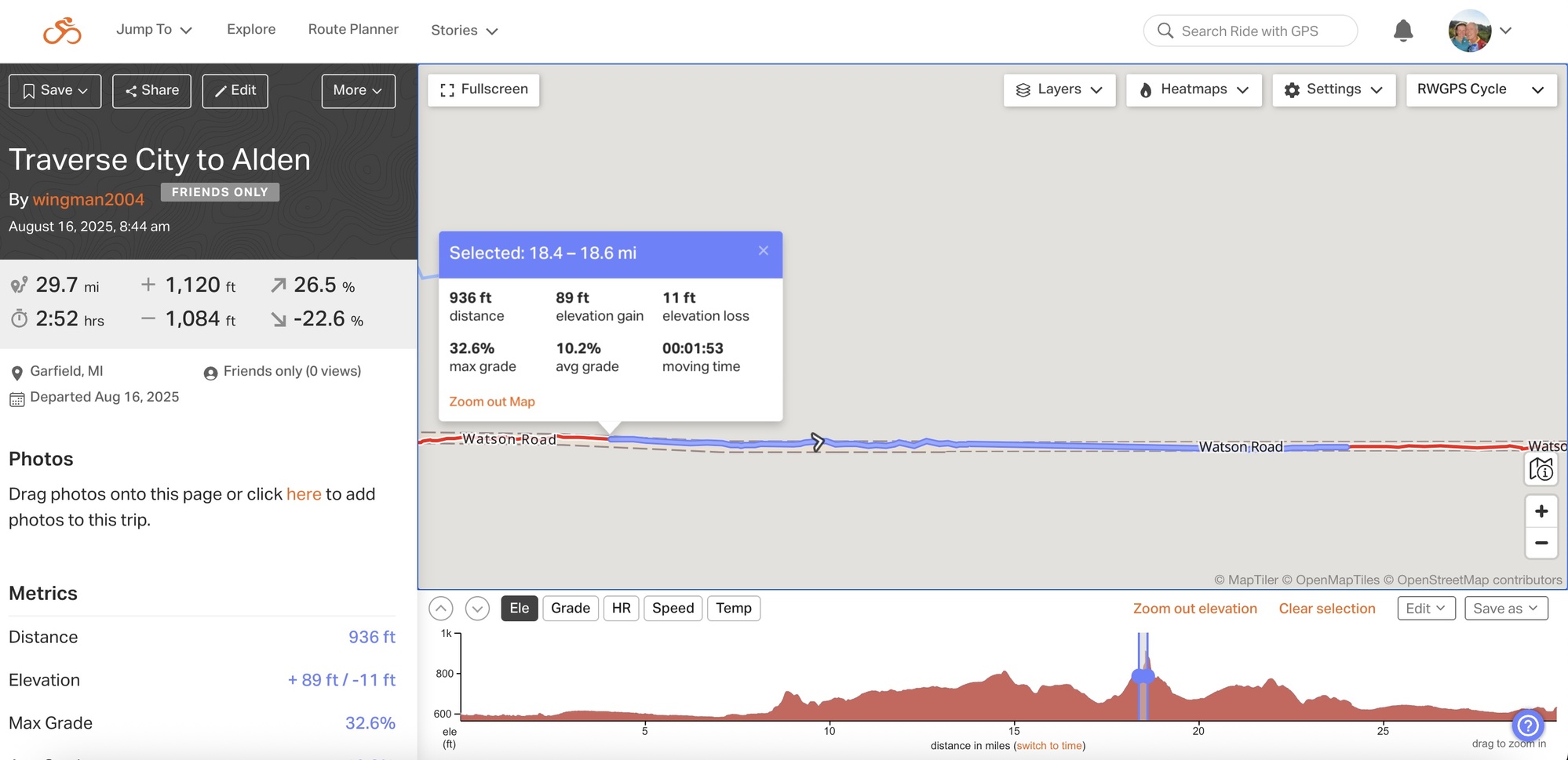Toggle the Speed graph metric
The height and width of the screenshot is (760, 1568).
pos(673,609)
